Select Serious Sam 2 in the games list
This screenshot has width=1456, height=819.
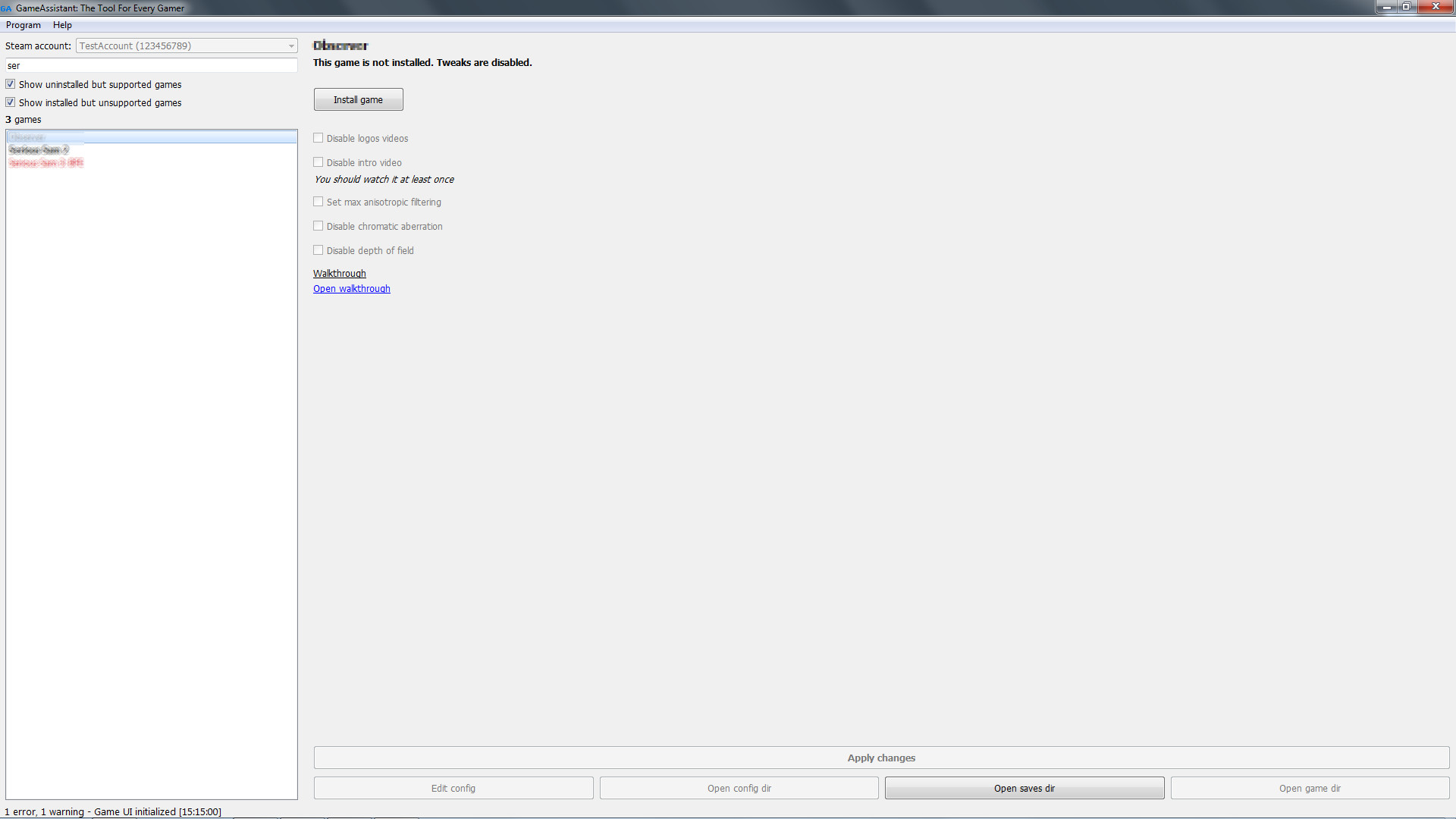39,149
